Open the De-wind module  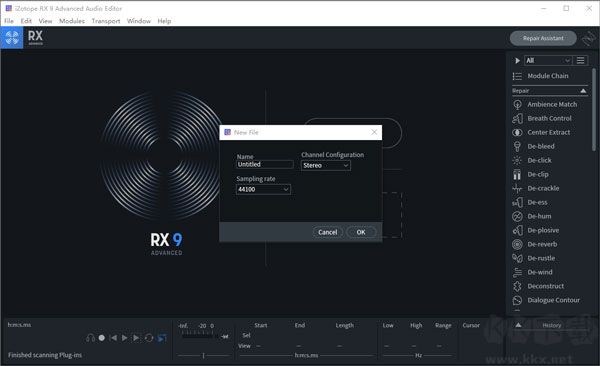(x=533, y=272)
